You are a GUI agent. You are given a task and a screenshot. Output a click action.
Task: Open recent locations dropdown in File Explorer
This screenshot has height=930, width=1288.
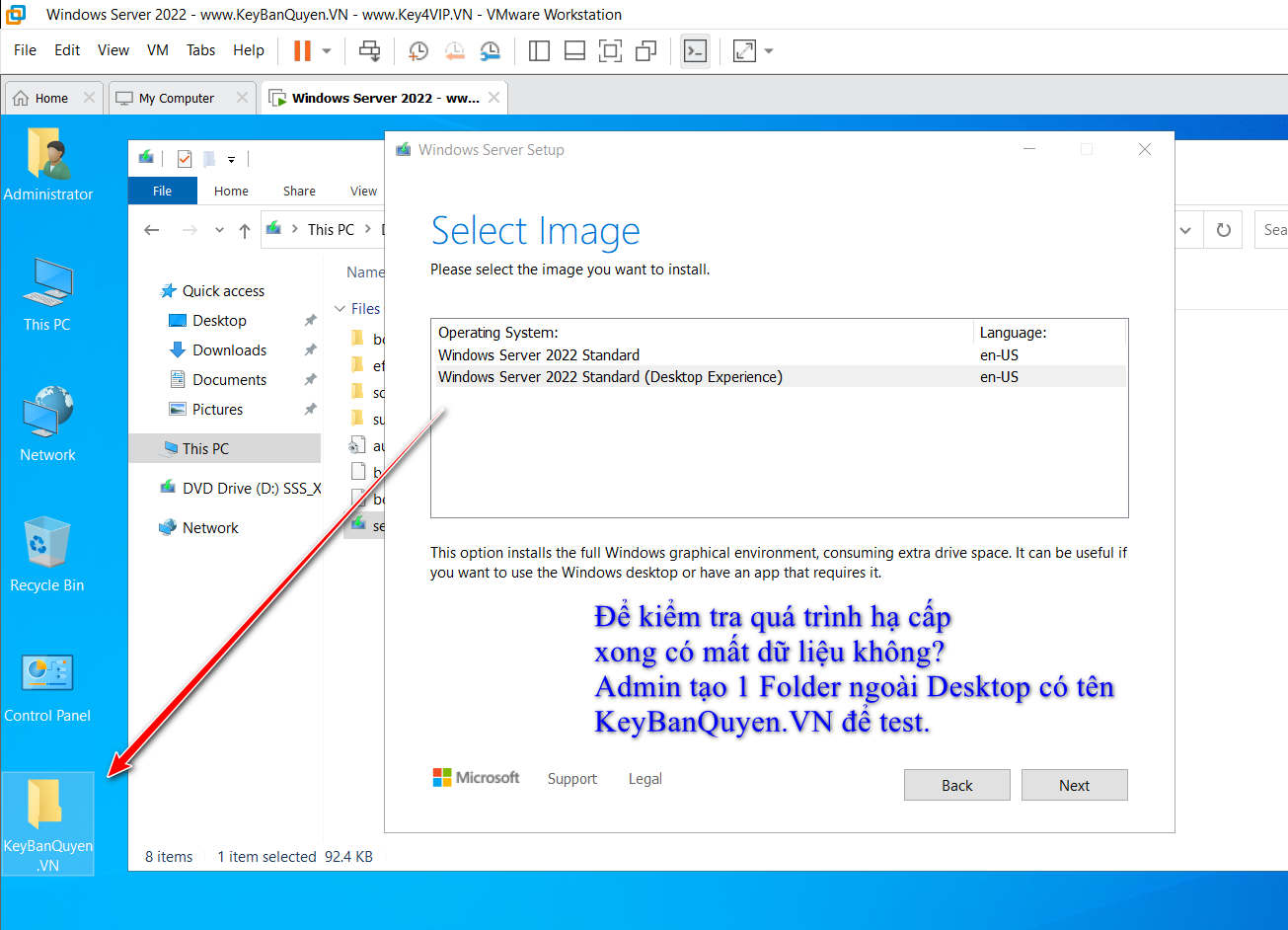(219, 230)
